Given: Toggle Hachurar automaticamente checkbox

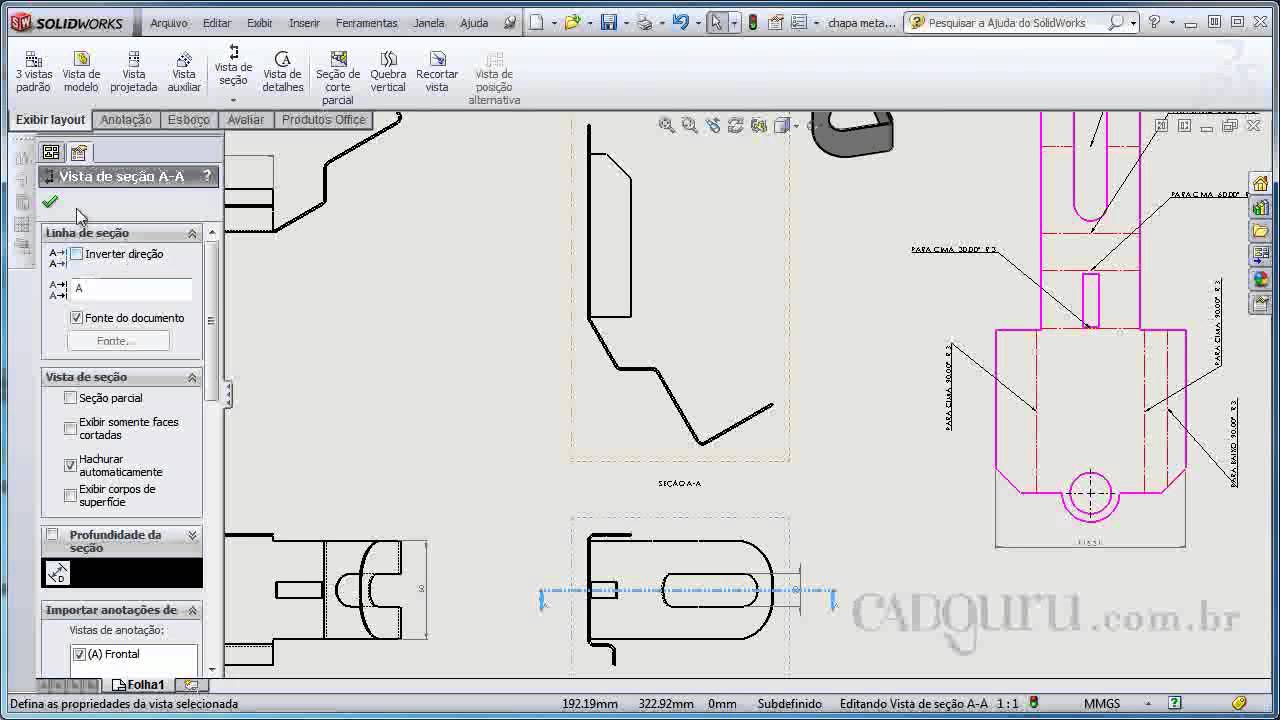Looking at the screenshot, I should point(70,465).
